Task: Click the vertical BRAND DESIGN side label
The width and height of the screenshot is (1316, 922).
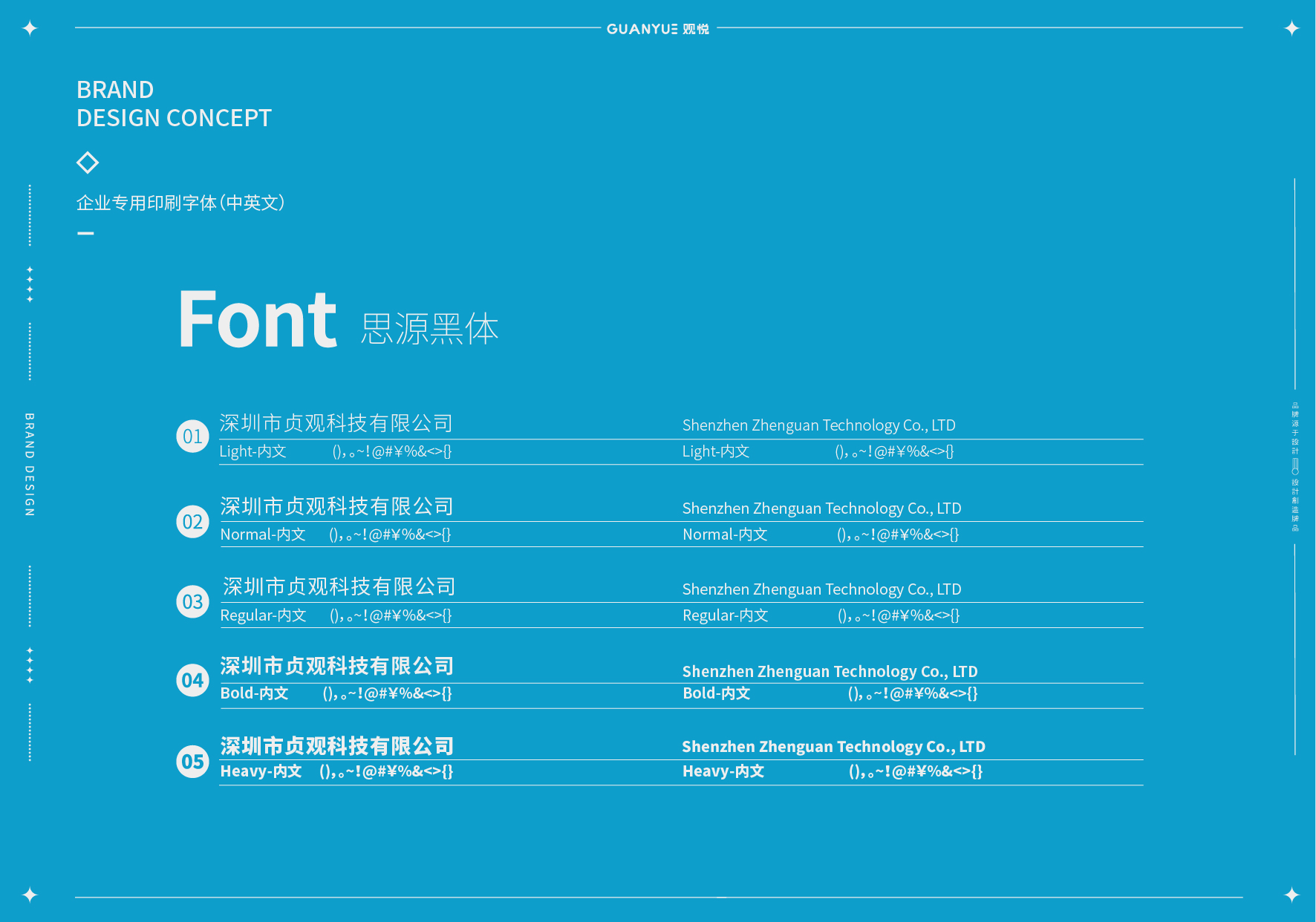Action: click(x=30, y=465)
